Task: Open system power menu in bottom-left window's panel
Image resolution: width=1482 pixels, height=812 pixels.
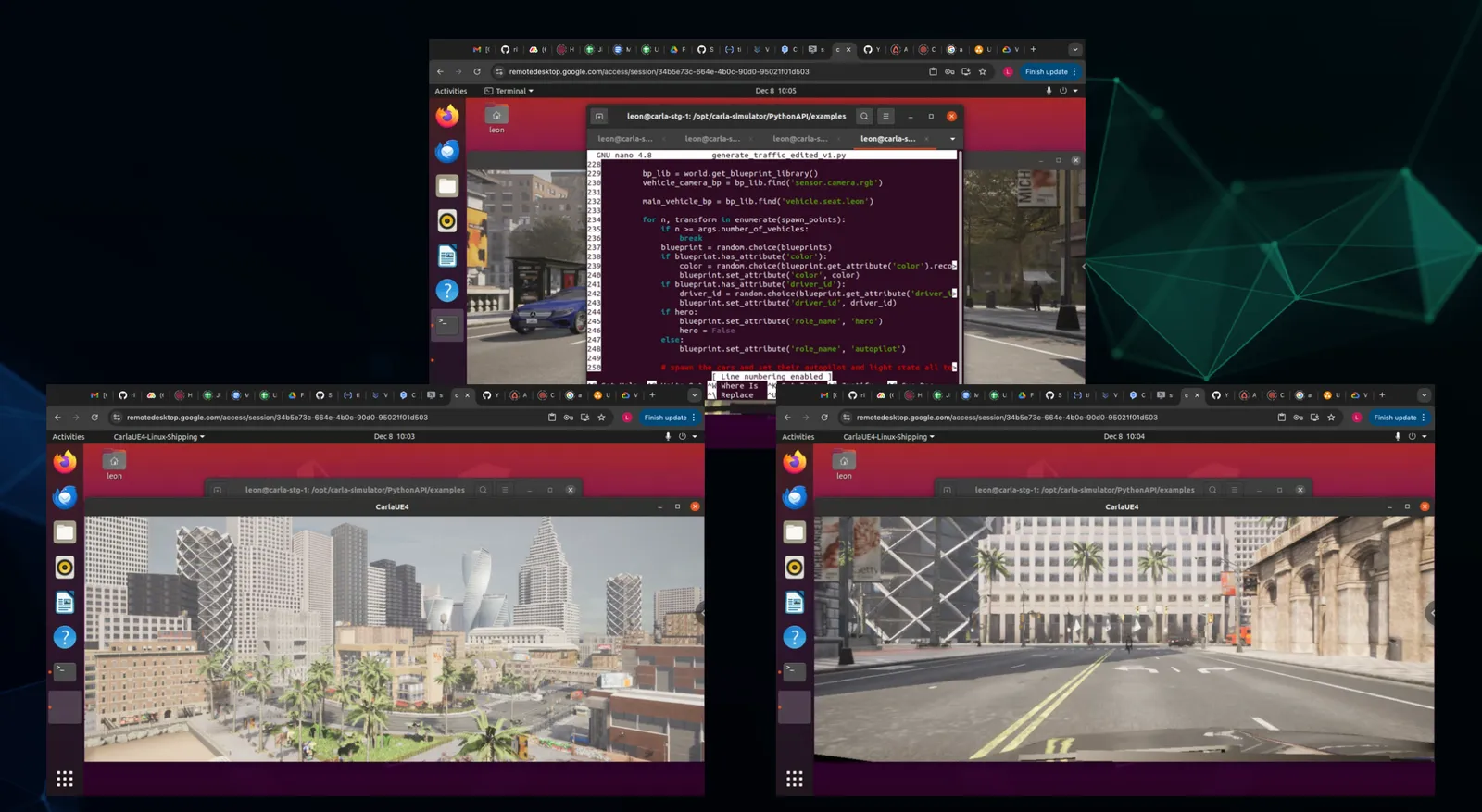Action: [686, 436]
